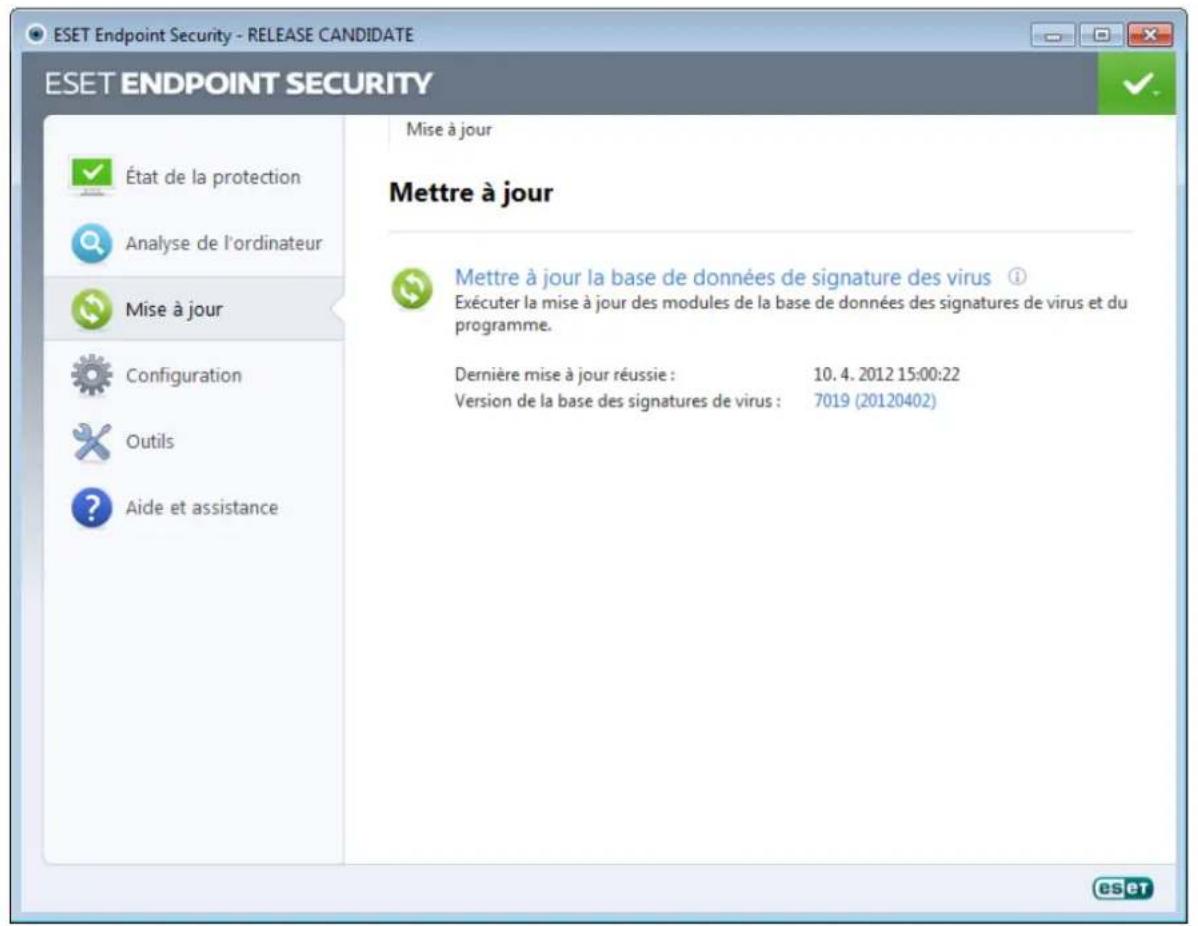Viewport: 1198px width, 926px height.
Task: Click Version de la base des signatures label
Action: tap(617, 400)
